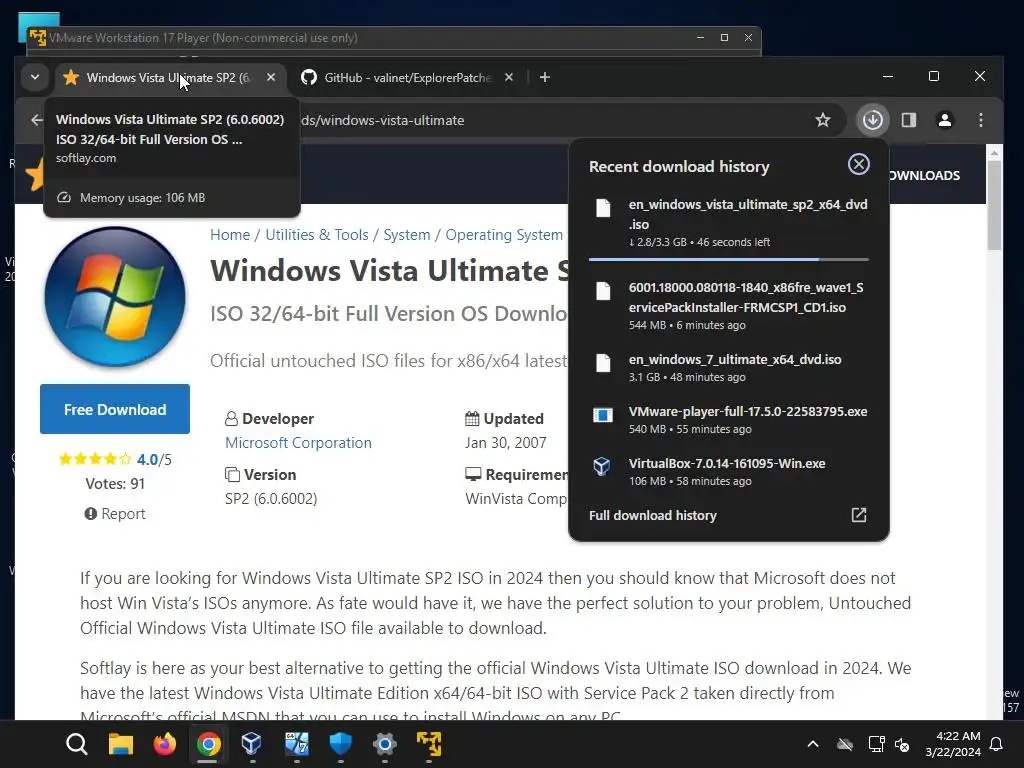Open VirtualBox from the taskbar
The height and width of the screenshot is (768, 1024).
tap(252, 744)
